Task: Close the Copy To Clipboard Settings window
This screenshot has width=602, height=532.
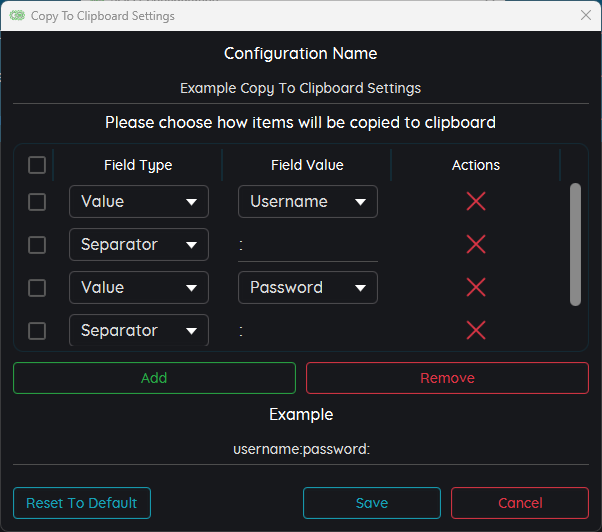Action: pyautogui.click(x=586, y=16)
